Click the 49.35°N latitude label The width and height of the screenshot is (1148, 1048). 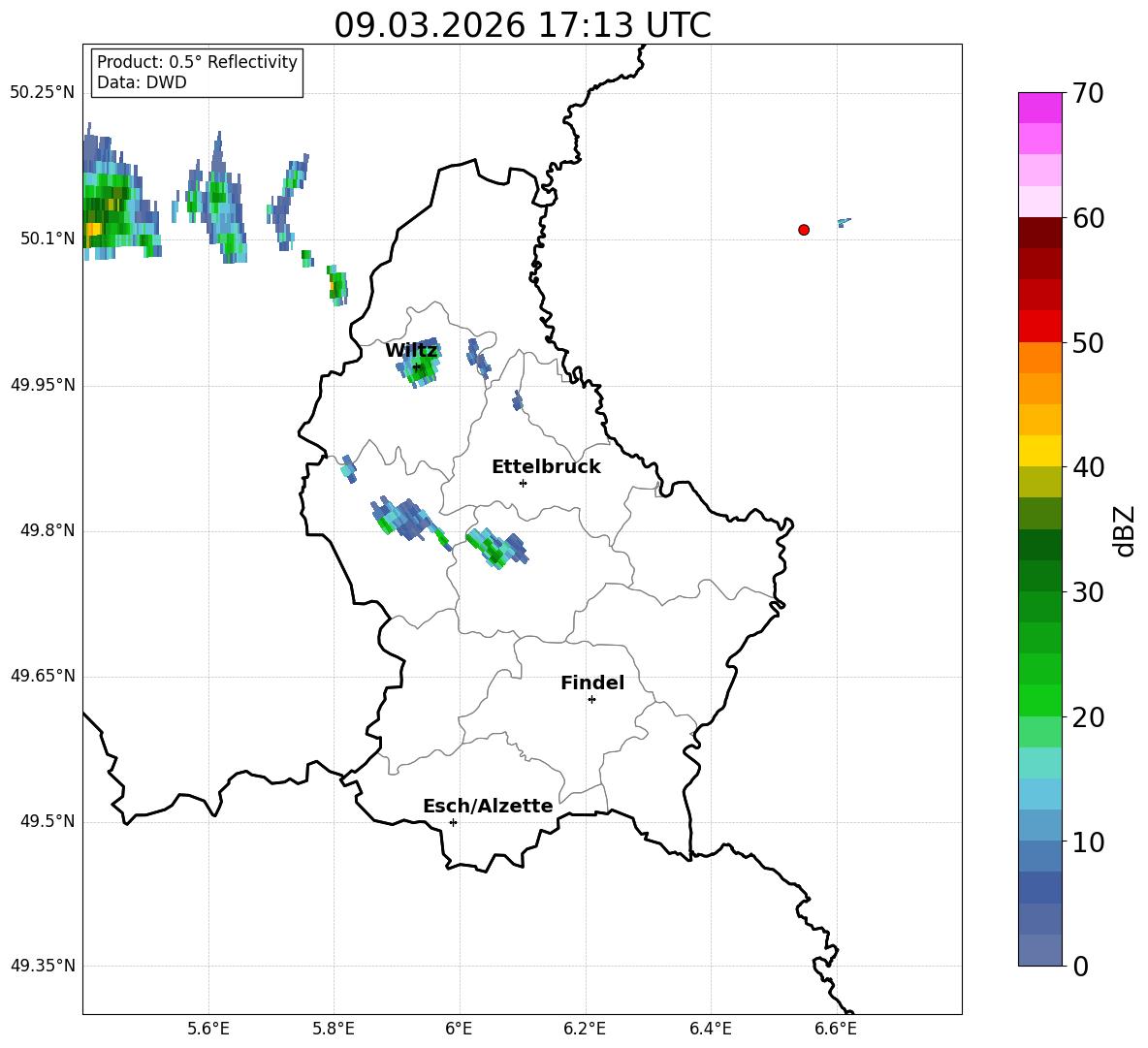point(43,966)
